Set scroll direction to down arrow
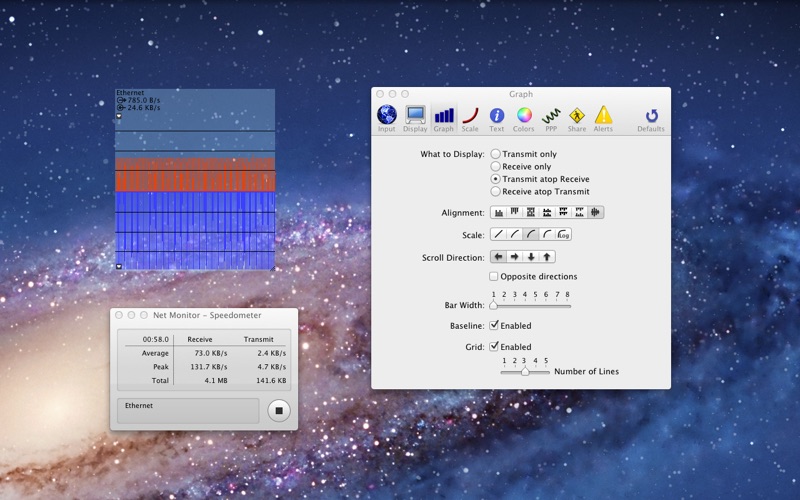 [x=531, y=257]
